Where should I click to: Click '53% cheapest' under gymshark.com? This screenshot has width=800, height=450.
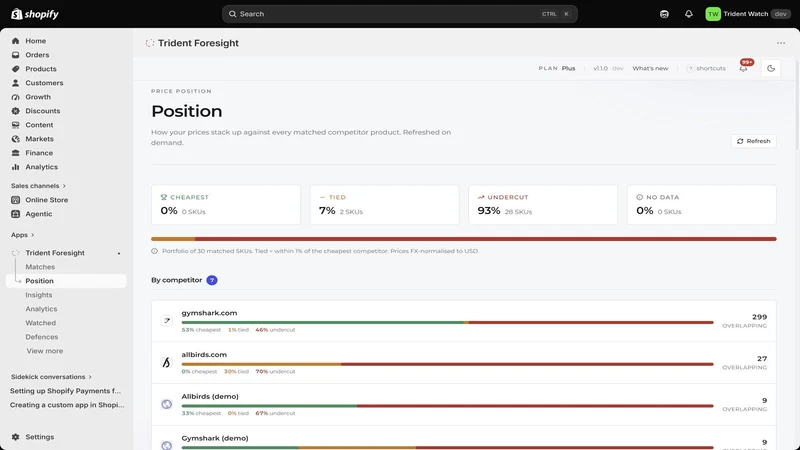201,330
